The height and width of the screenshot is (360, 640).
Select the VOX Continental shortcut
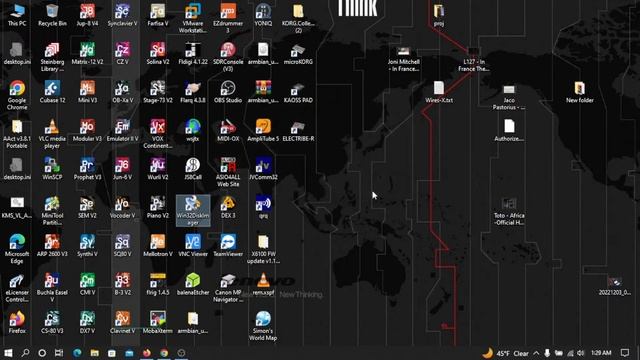158,134
